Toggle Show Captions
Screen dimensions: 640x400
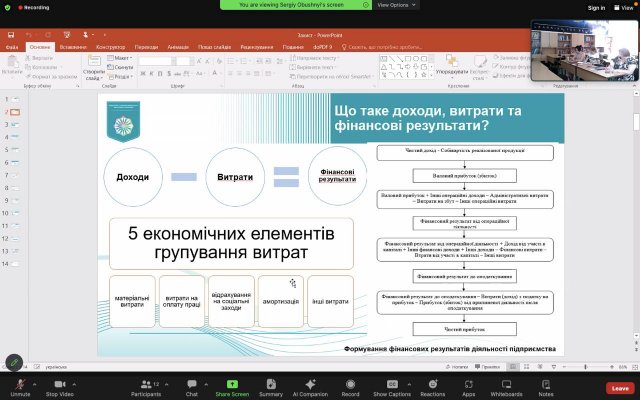pyautogui.click(x=392, y=385)
